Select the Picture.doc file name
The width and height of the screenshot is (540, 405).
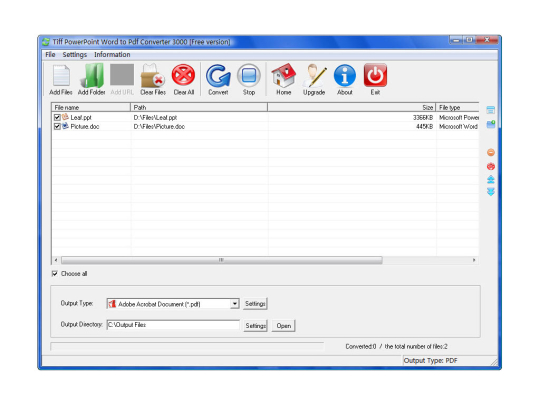click(x=85, y=126)
